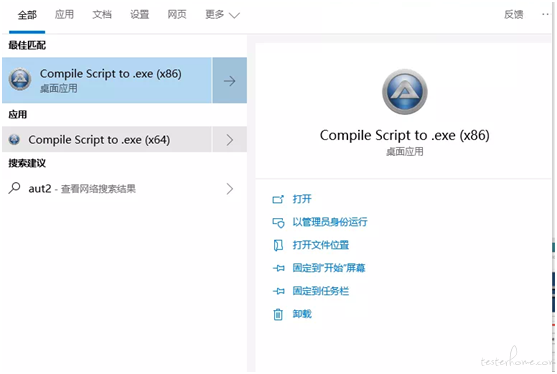Click the large AutoIt icon in preview pane

[405, 92]
